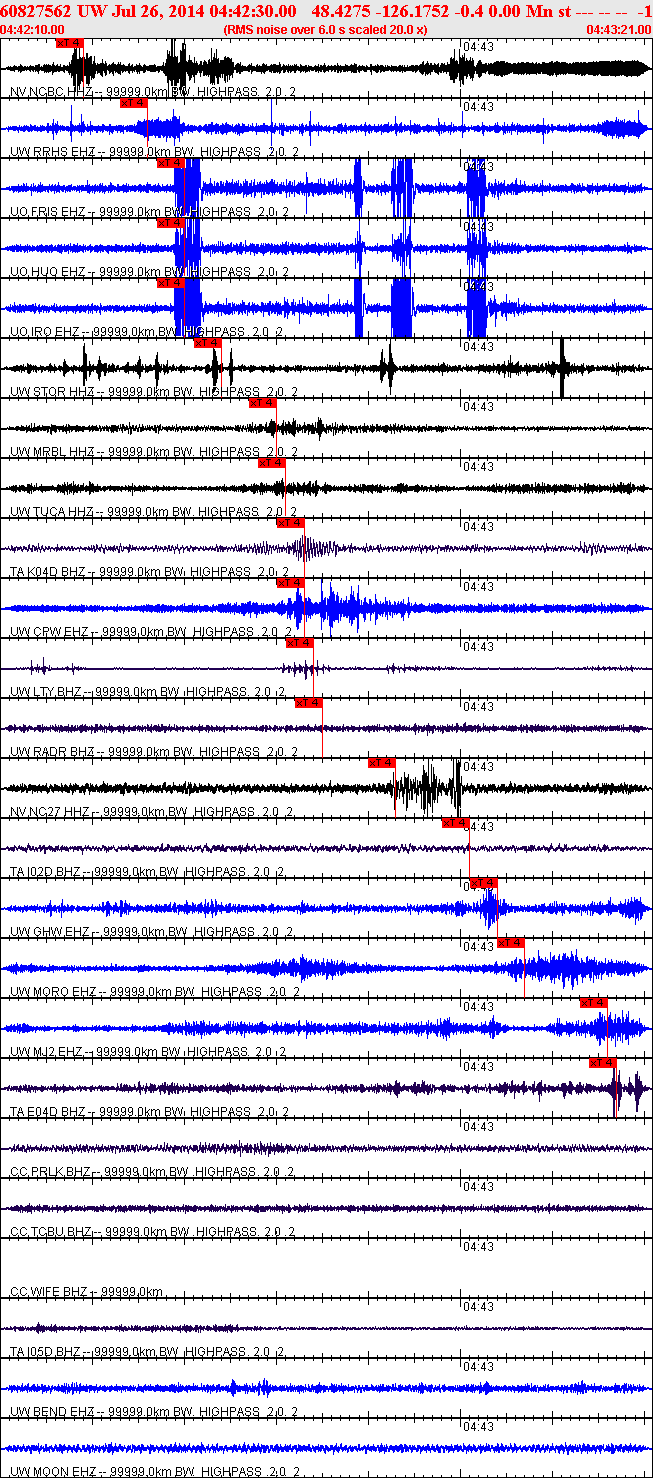The height and width of the screenshot is (1478, 653).
Task: Select the 'TA E04D BHZ' station label
Action: (49, 1112)
